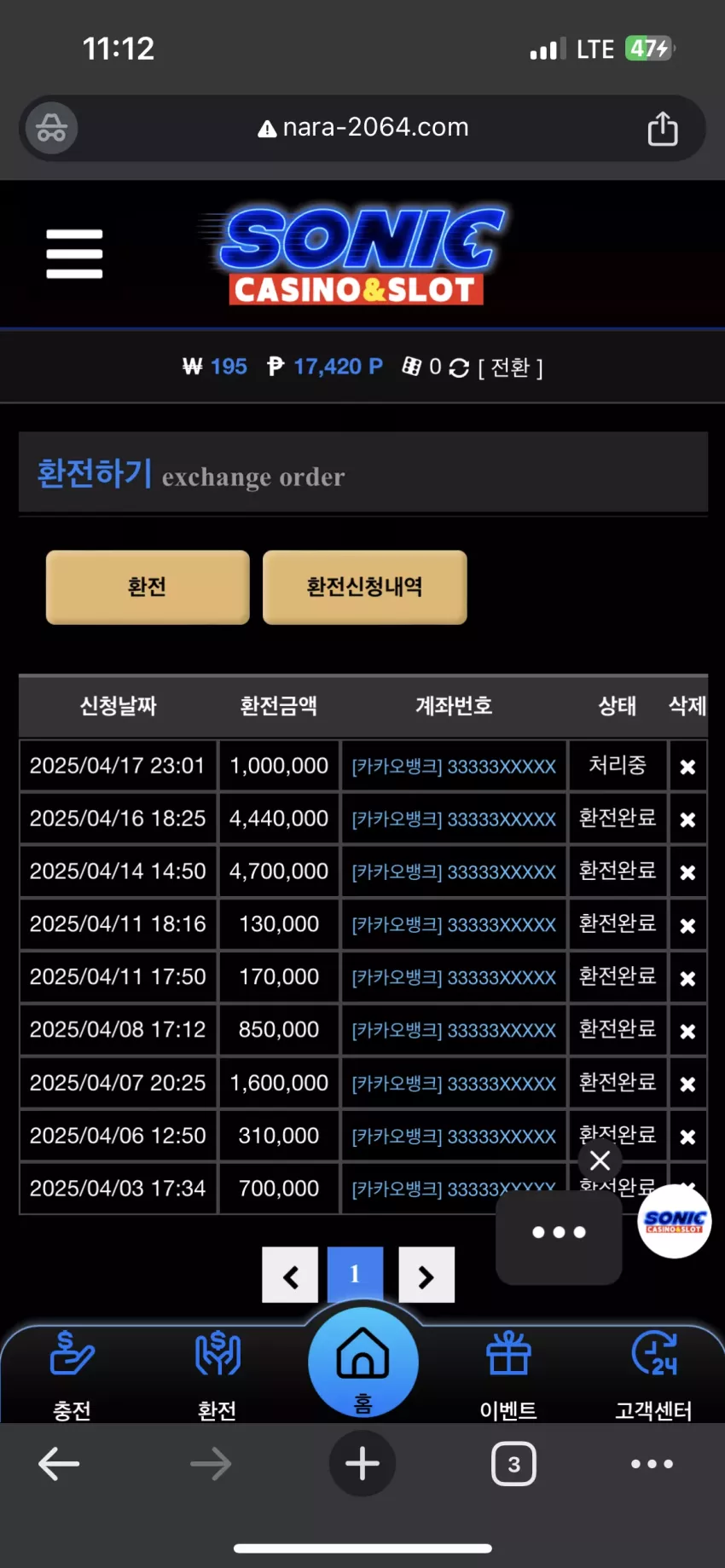Go to next page arrow in pagination
The image size is (725, 1568).
click(x=426, y=1276)
